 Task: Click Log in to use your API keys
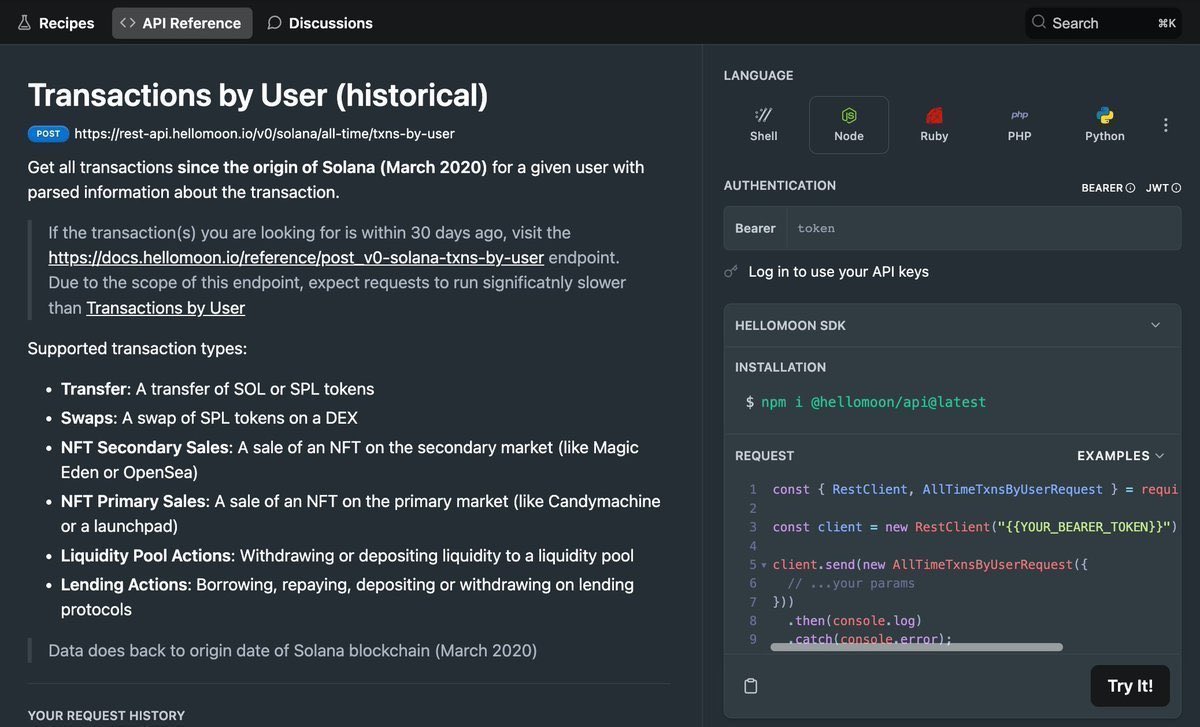[838, 271]
